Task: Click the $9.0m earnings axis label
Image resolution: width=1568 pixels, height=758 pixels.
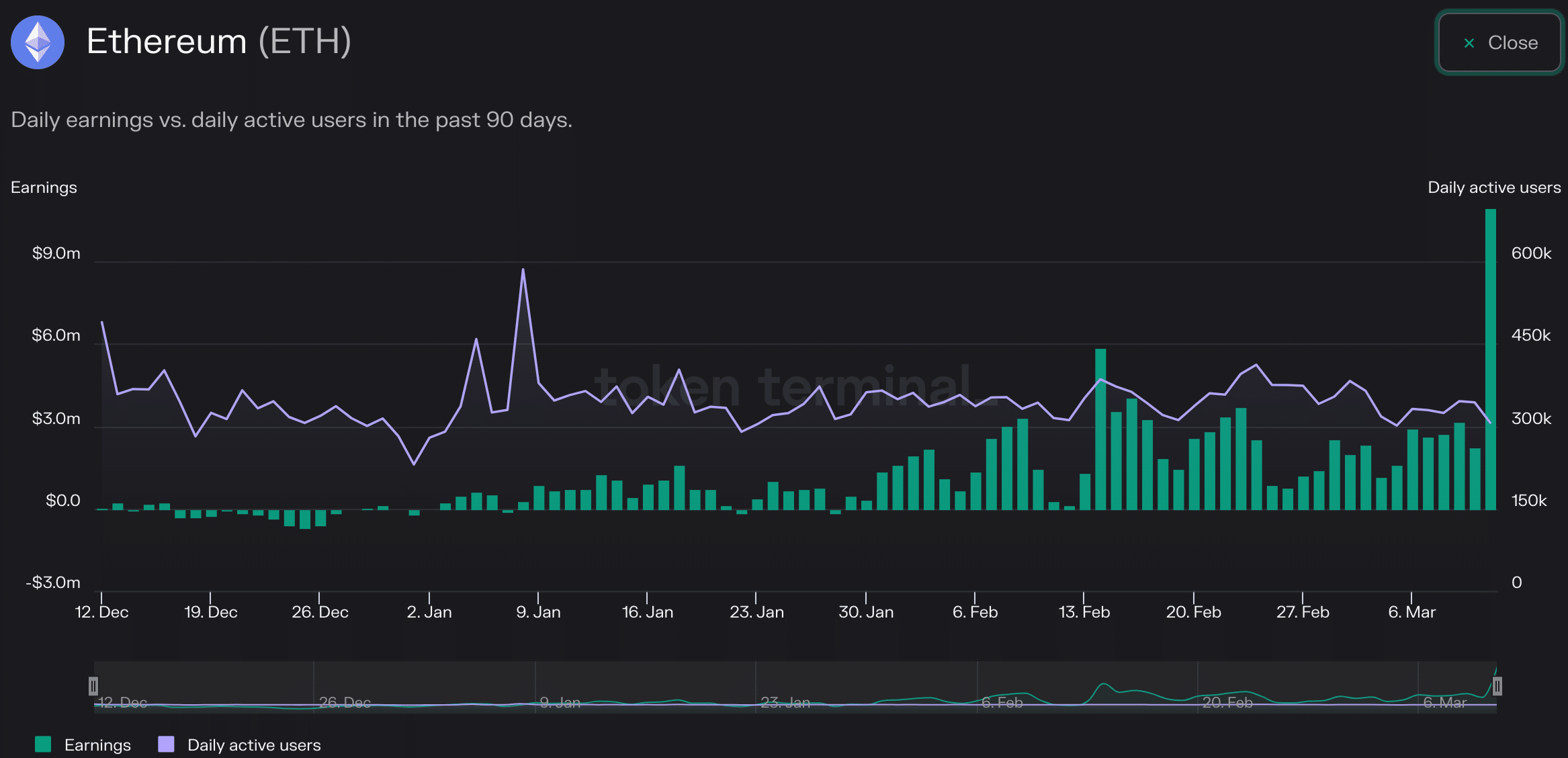Action: click(56, 253)
